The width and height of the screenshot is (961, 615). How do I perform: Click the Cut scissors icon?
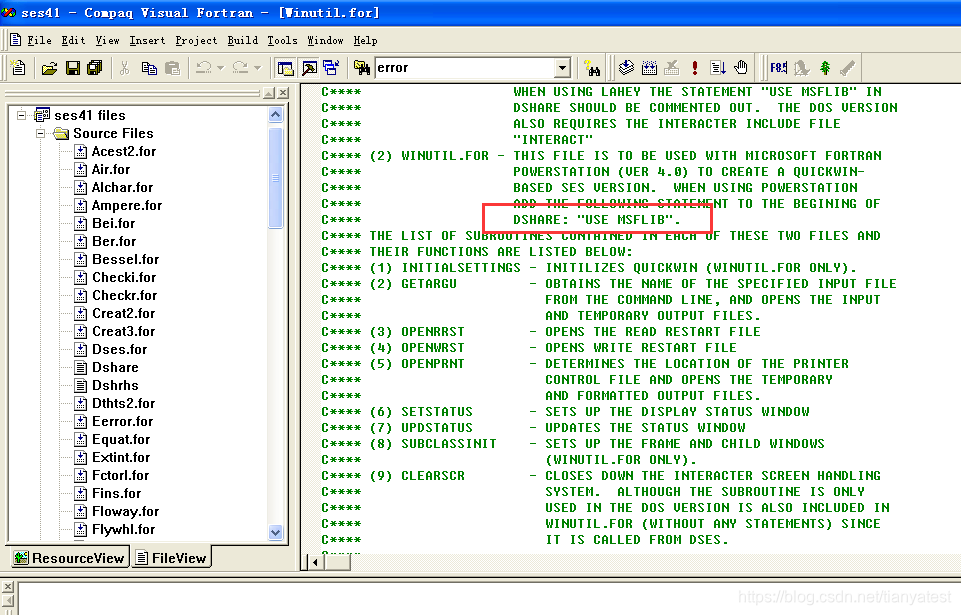click(x=124, y=68)
